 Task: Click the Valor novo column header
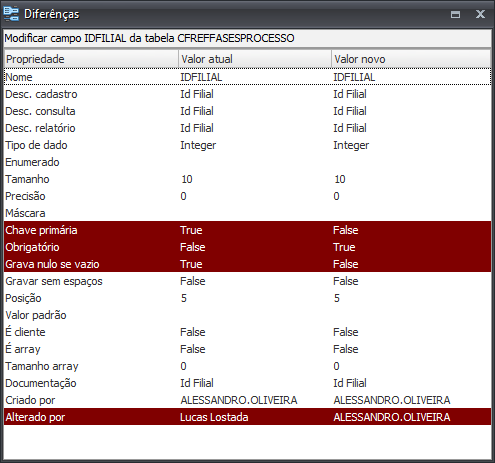(411, 59)
